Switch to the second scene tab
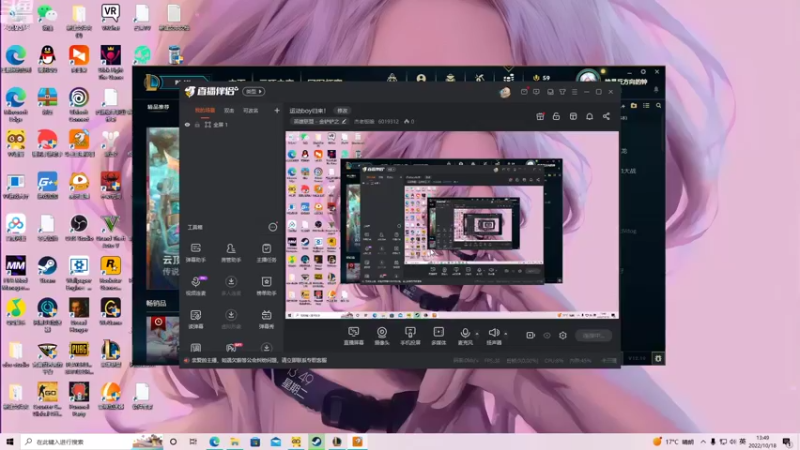Image resolution: width=800 pixels, height=450 pixels. pyautogui.click(x=229, y=110)
